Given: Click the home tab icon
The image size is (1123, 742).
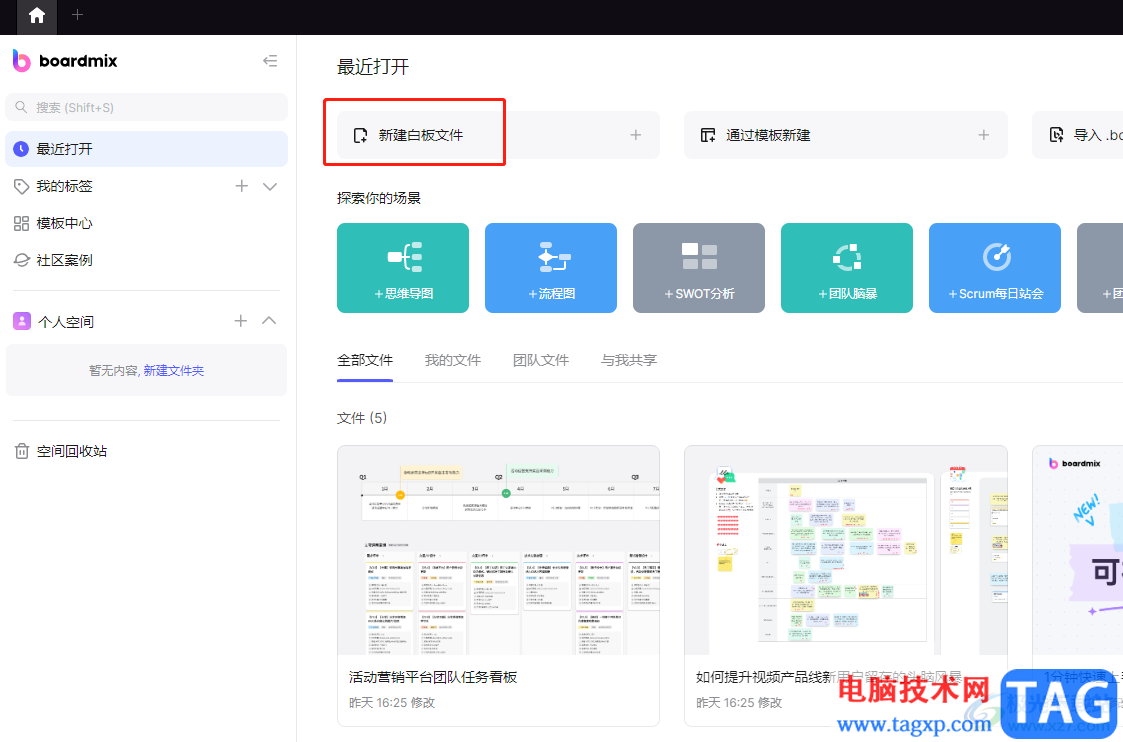Looking at the screenshot, I should (37, 16).
